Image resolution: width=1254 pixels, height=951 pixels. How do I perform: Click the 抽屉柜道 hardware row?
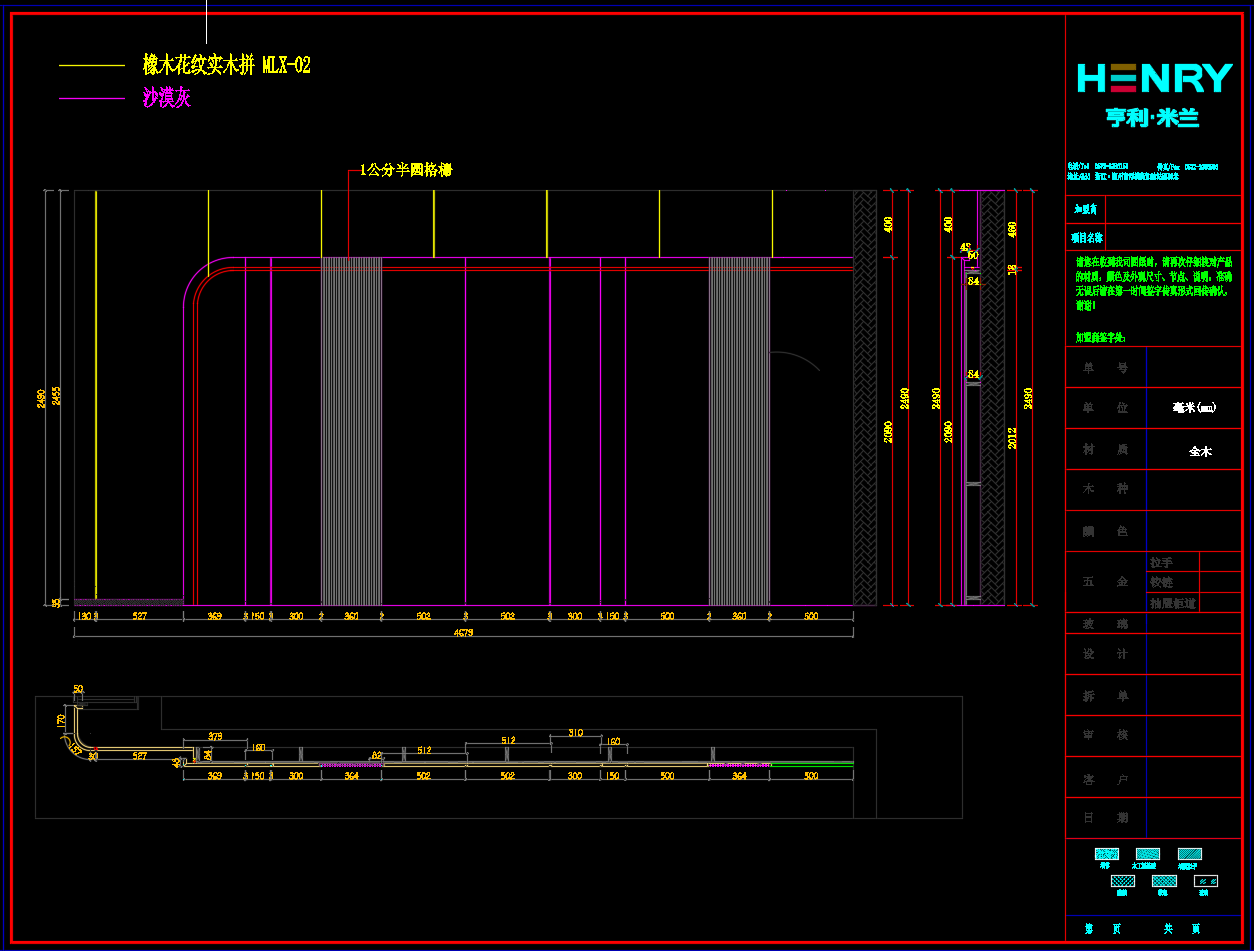pos(1172,603)
